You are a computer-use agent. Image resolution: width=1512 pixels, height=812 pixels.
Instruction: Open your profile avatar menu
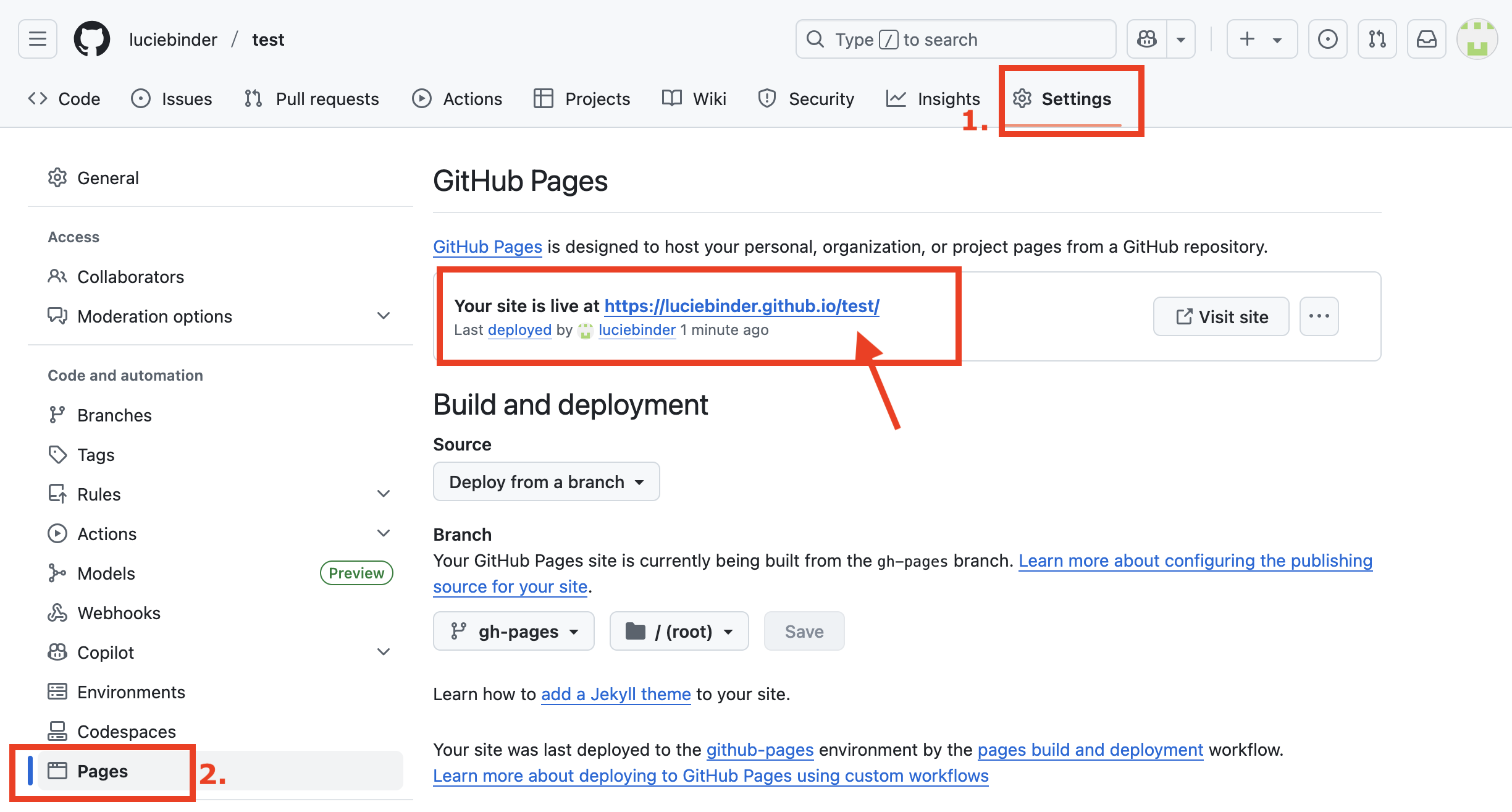click(1477, 39)
